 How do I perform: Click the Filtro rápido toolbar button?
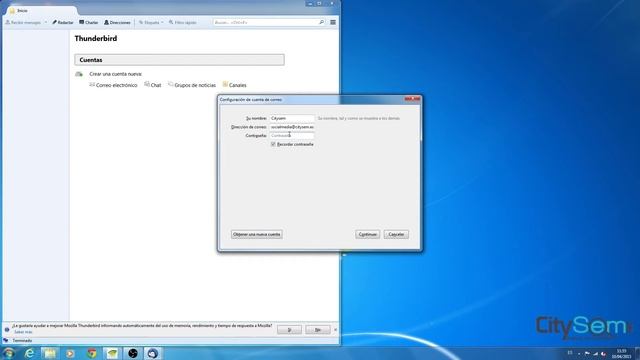click(182, 22)
